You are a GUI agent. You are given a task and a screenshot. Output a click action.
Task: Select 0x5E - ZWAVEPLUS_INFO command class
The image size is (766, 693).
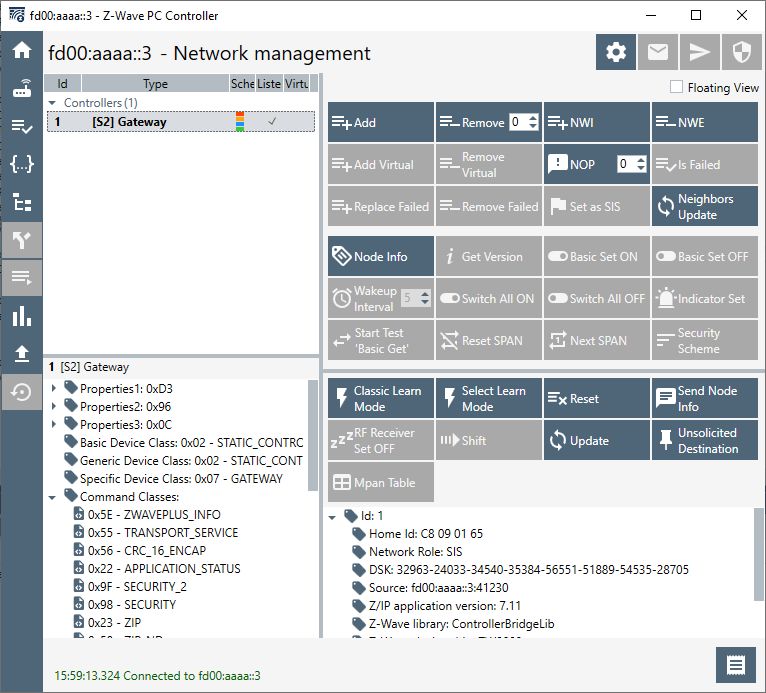coord(154,515)
